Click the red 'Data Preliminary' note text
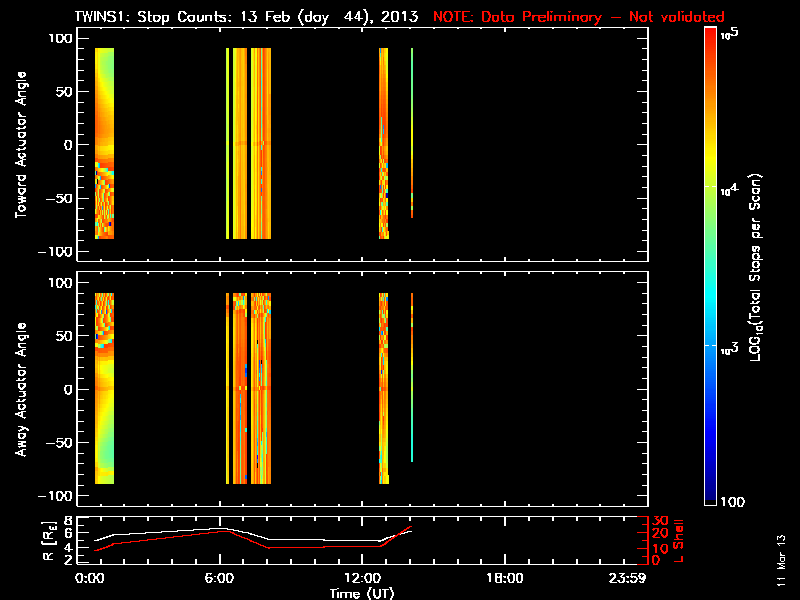The image size is (800, 600). [578, 17]
